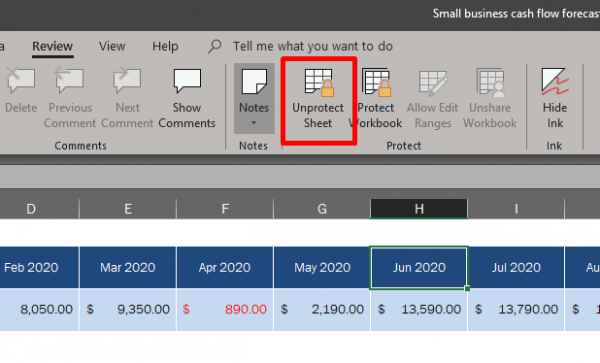Click the red 890.00 cell
The height and width of the screenshot is (363, 600).
pos(225,309)
